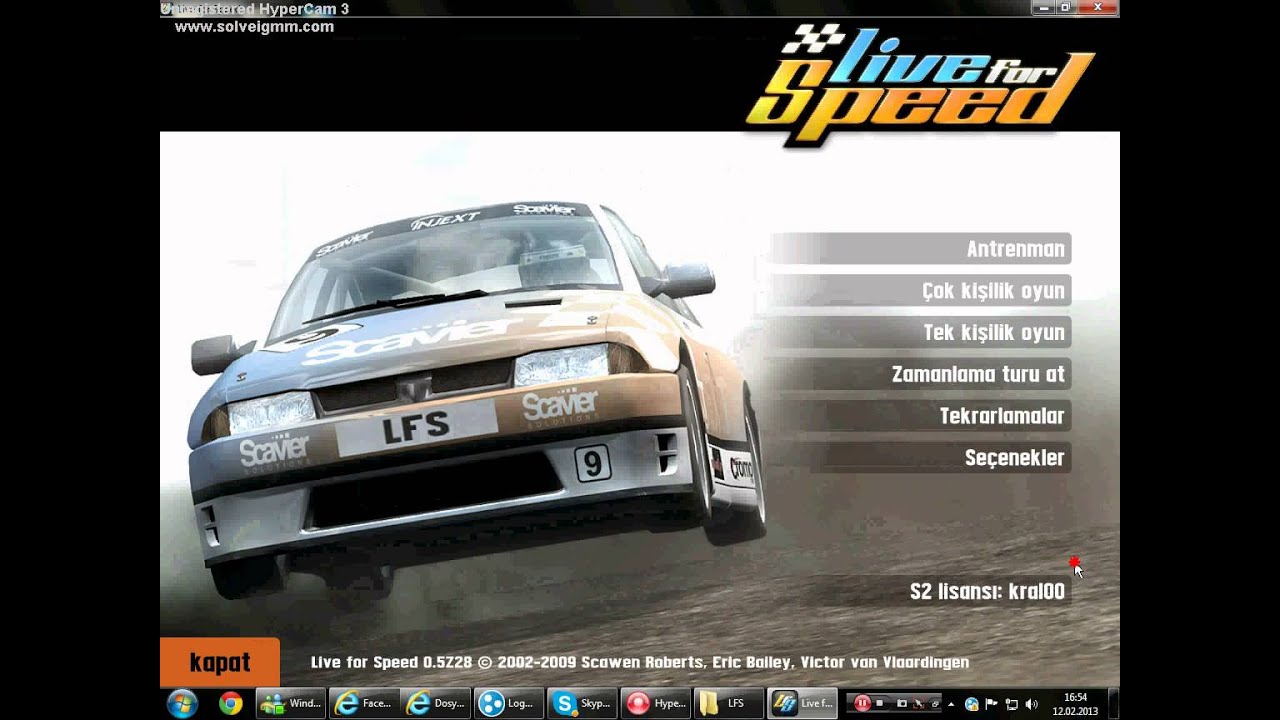Show hidden system tray icons
Viewport: 1280px width, 720px height.
pos(951,704)
